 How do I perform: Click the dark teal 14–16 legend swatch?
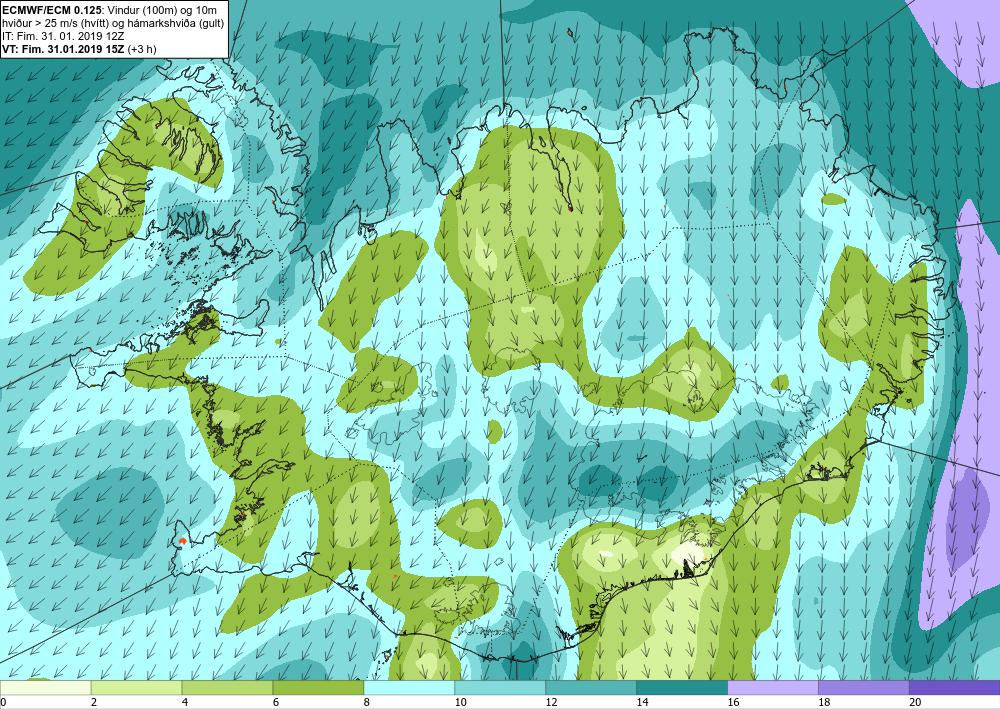[682, 687]
